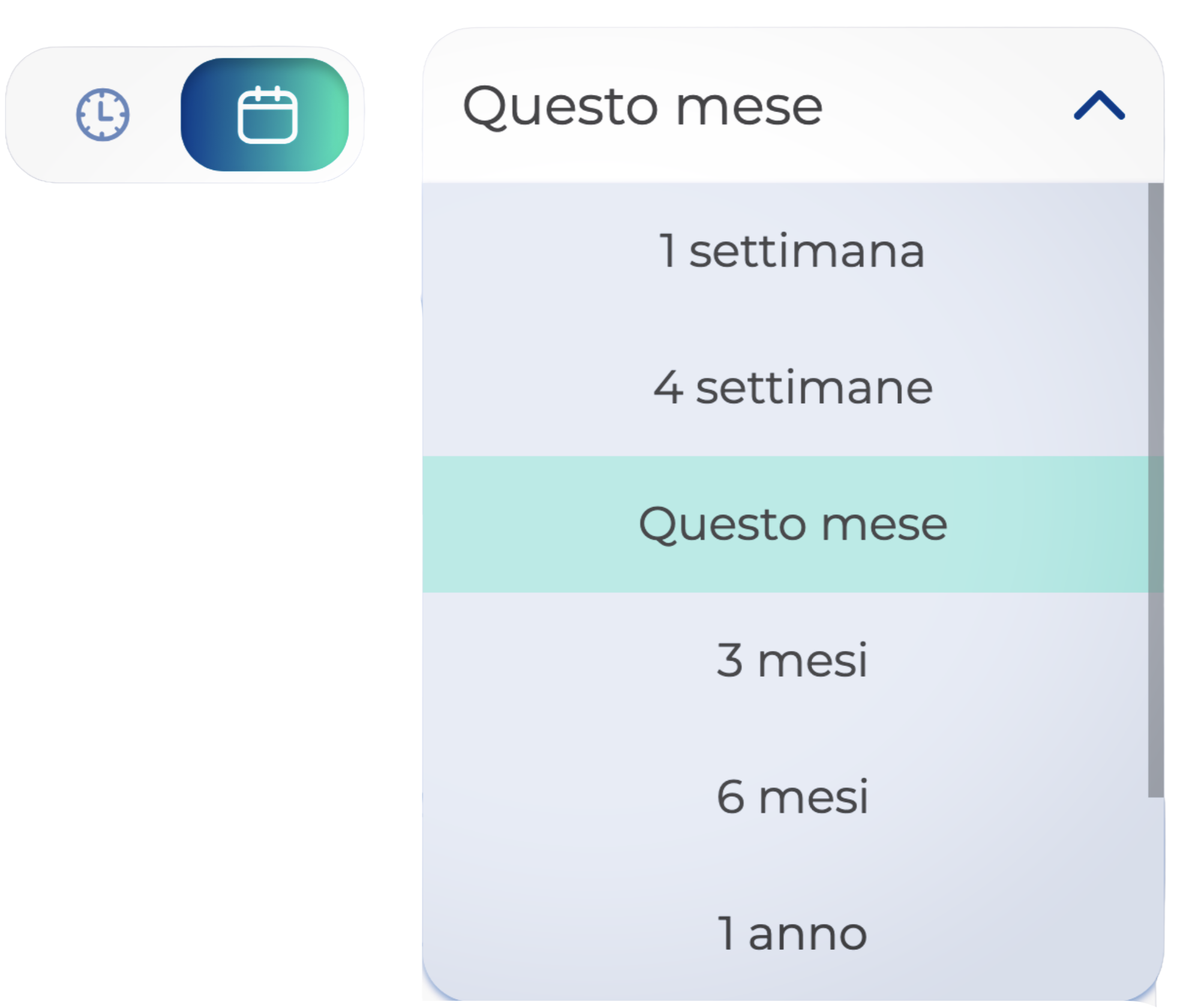The image size is (1195, 1008).
Task: Set the range to three months
Action: [x=792, y=660]
